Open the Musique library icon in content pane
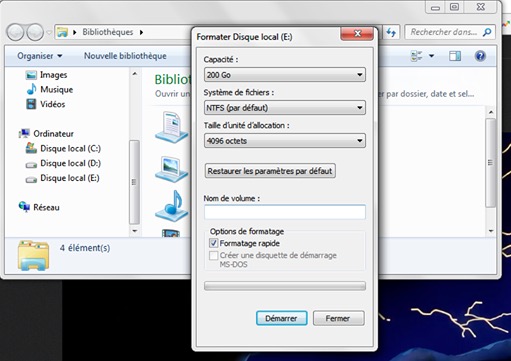The width and height of the screenshot is (511, 361). pyautogui.click(x=172, y=205)
